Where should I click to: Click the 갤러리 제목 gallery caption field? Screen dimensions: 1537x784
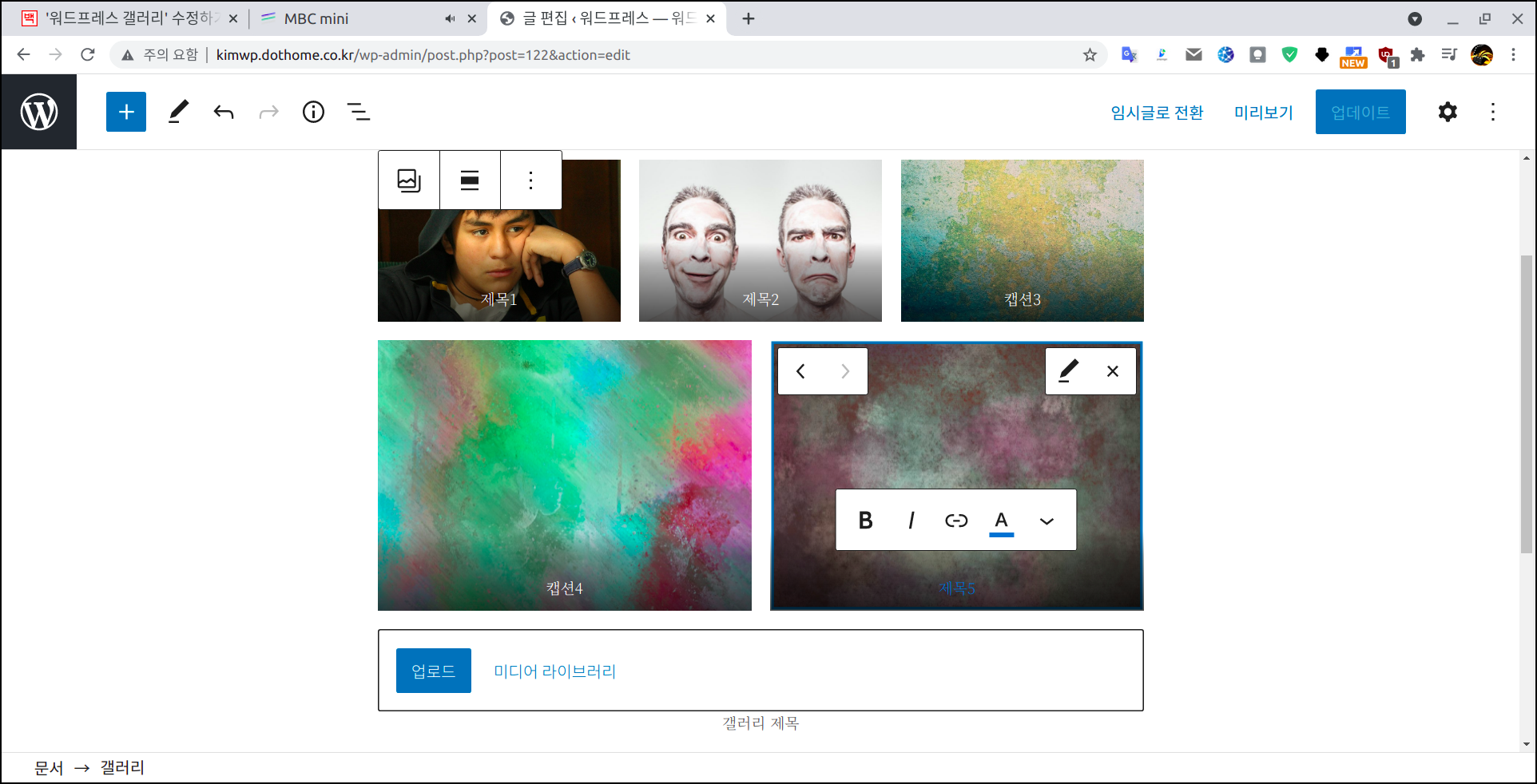coord(761,723)
